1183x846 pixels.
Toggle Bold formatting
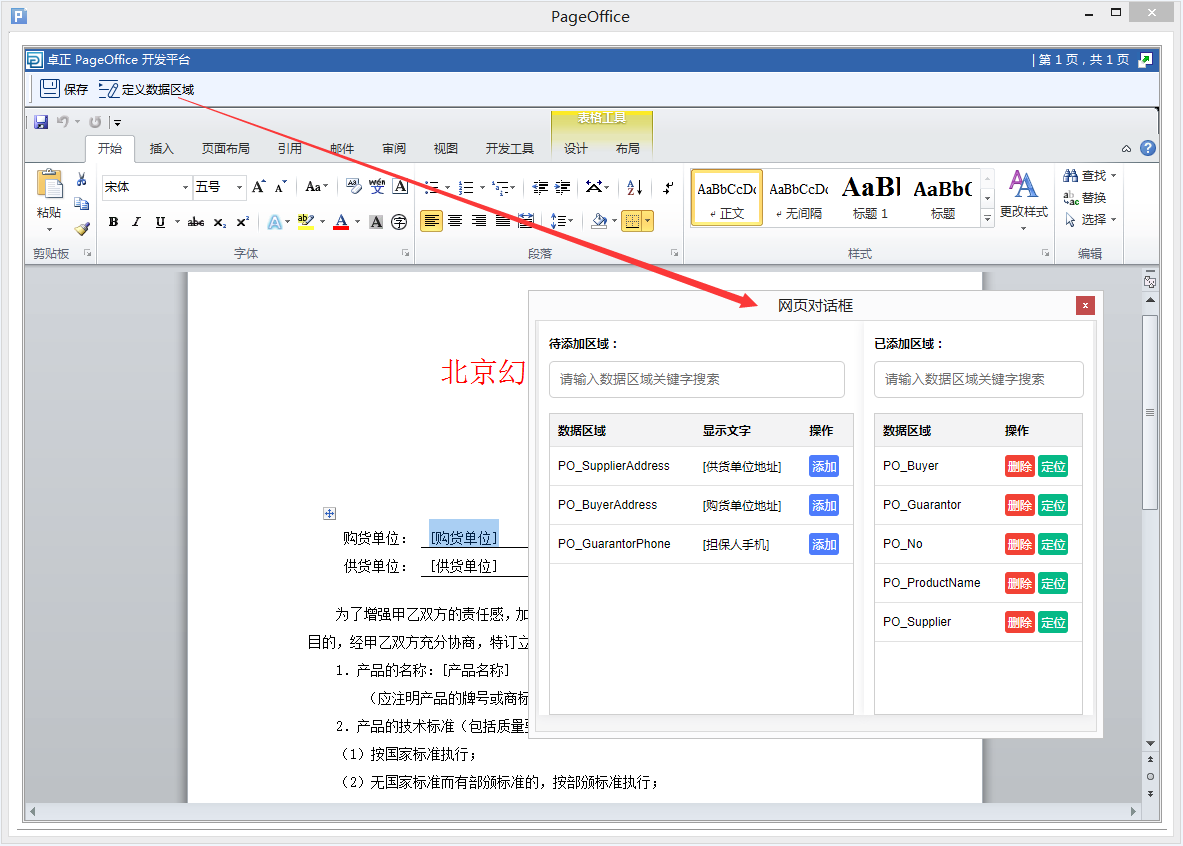point(113,222)
